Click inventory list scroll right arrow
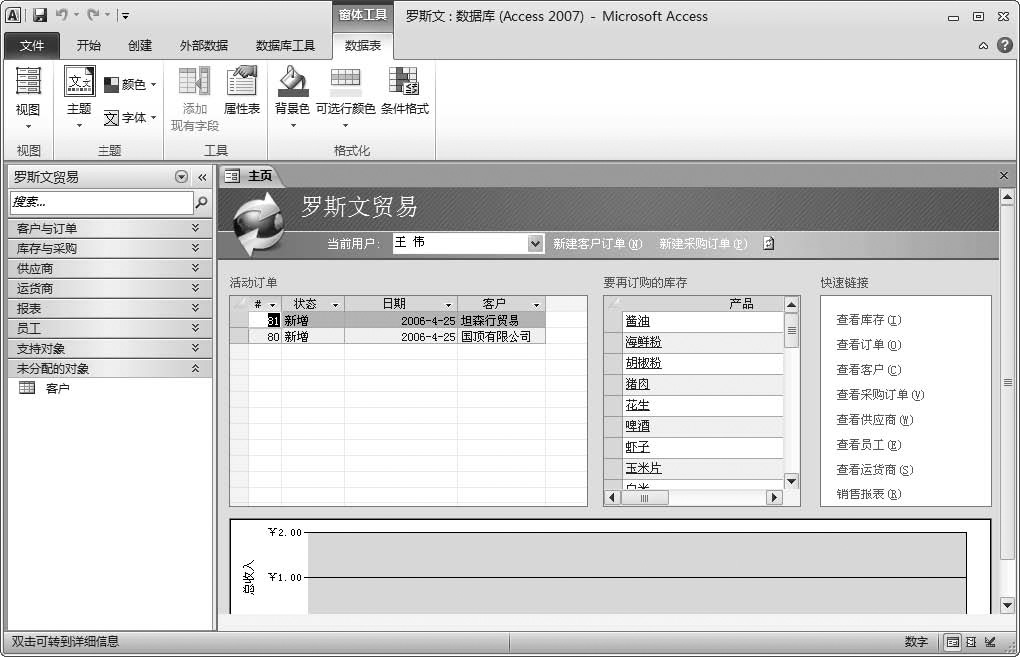The image size is (1020, 657). pos(774,498)
